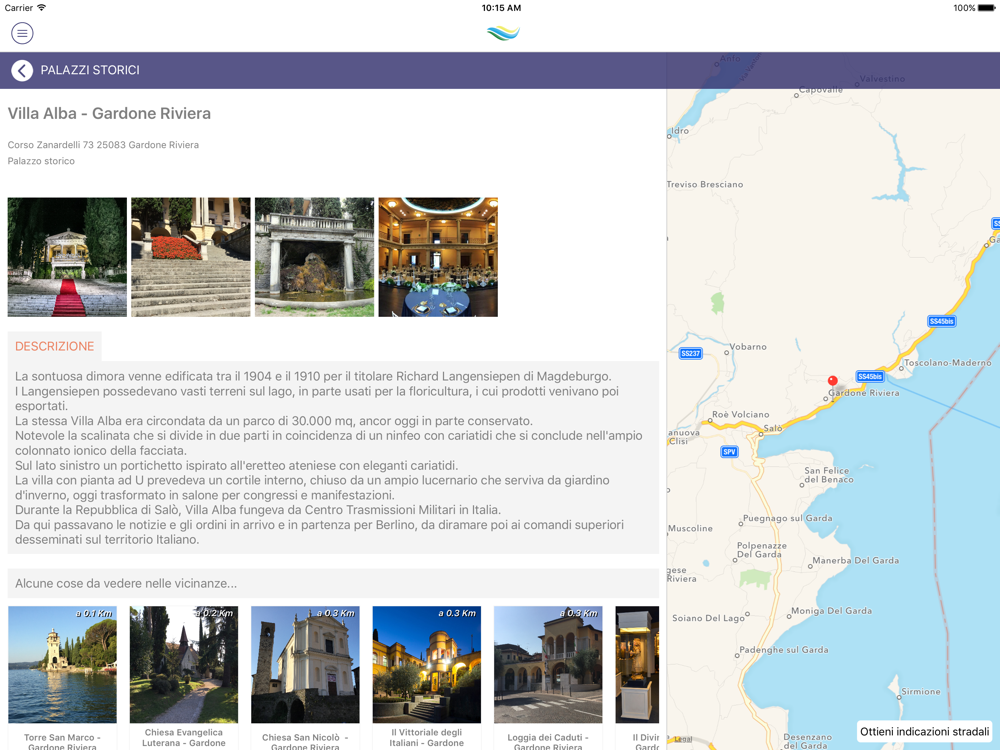Open the Loggia dei Caduti nearby card
Viewport: 1000px width, 750px height.
(x=548, y=678)
